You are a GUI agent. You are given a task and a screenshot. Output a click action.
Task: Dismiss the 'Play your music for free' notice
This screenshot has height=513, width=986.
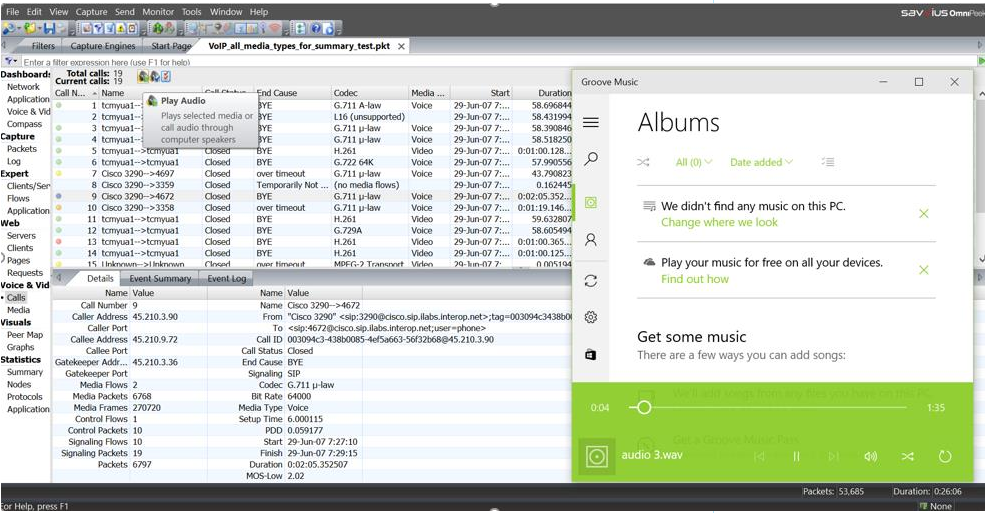(x=923, y=270)
